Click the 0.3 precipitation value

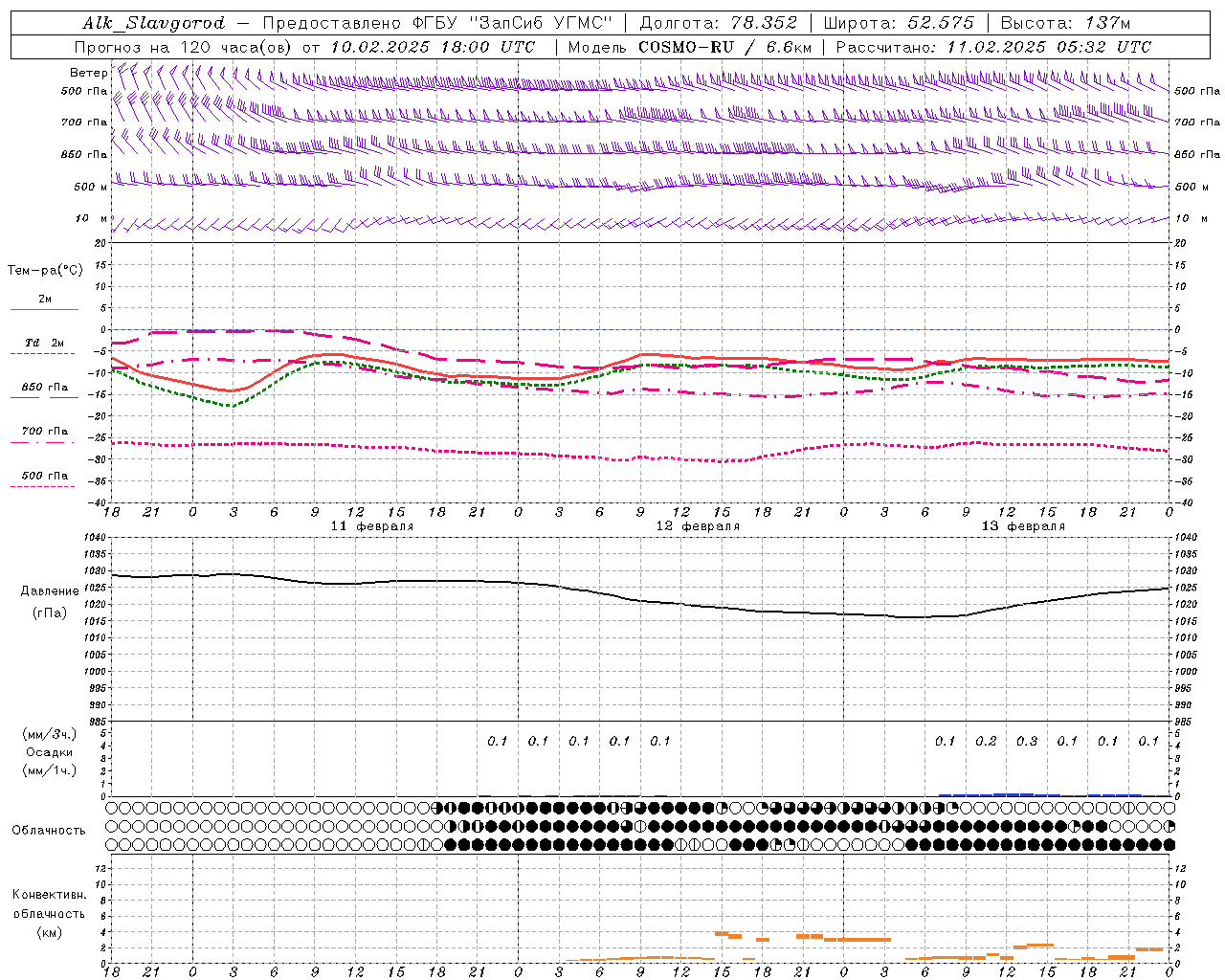1027,741
